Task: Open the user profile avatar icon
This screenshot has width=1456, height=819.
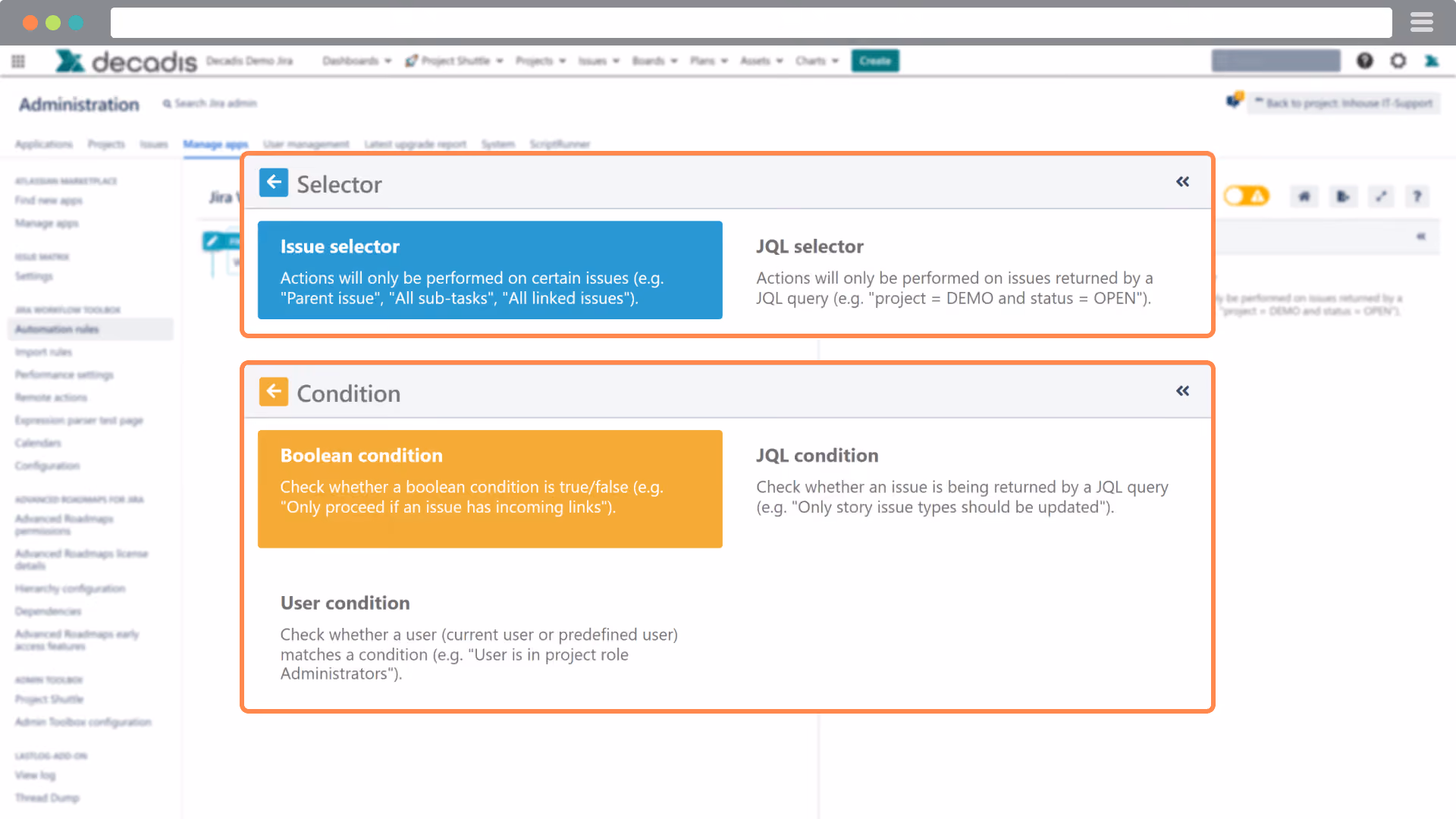Action: pos(1432,61)
